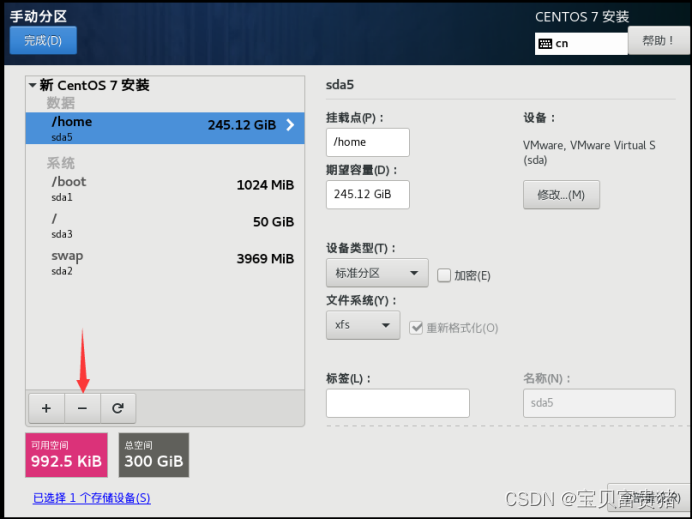
Task: Open the 已选择 1 个存储设备(S) link
Action: 91,498
